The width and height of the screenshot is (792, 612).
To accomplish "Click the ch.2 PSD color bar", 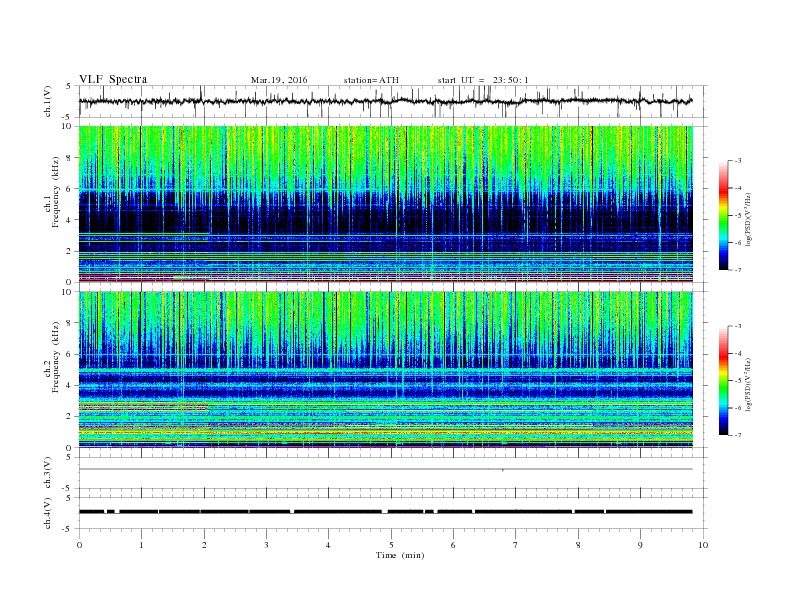I will [x=723, y=381].
